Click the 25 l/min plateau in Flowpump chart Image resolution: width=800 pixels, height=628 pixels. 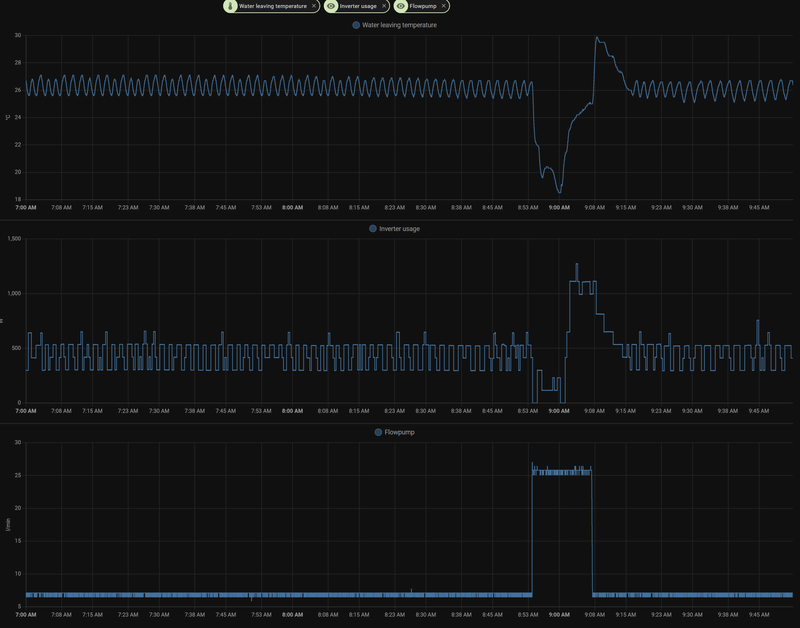pyautogui.click(x=562, y=472)
